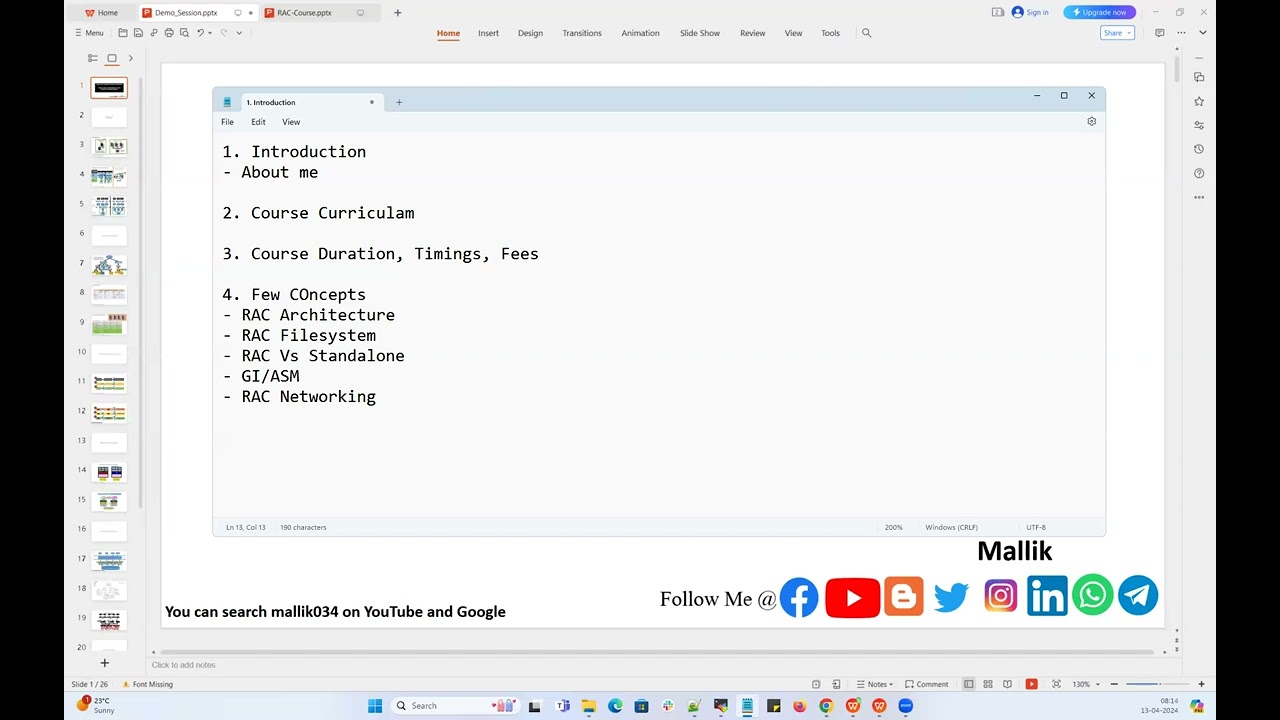The width and height of the screenshot is (1280, 720).
Task: Expand the slide panel with the right chevron
Action: [130, 58]
